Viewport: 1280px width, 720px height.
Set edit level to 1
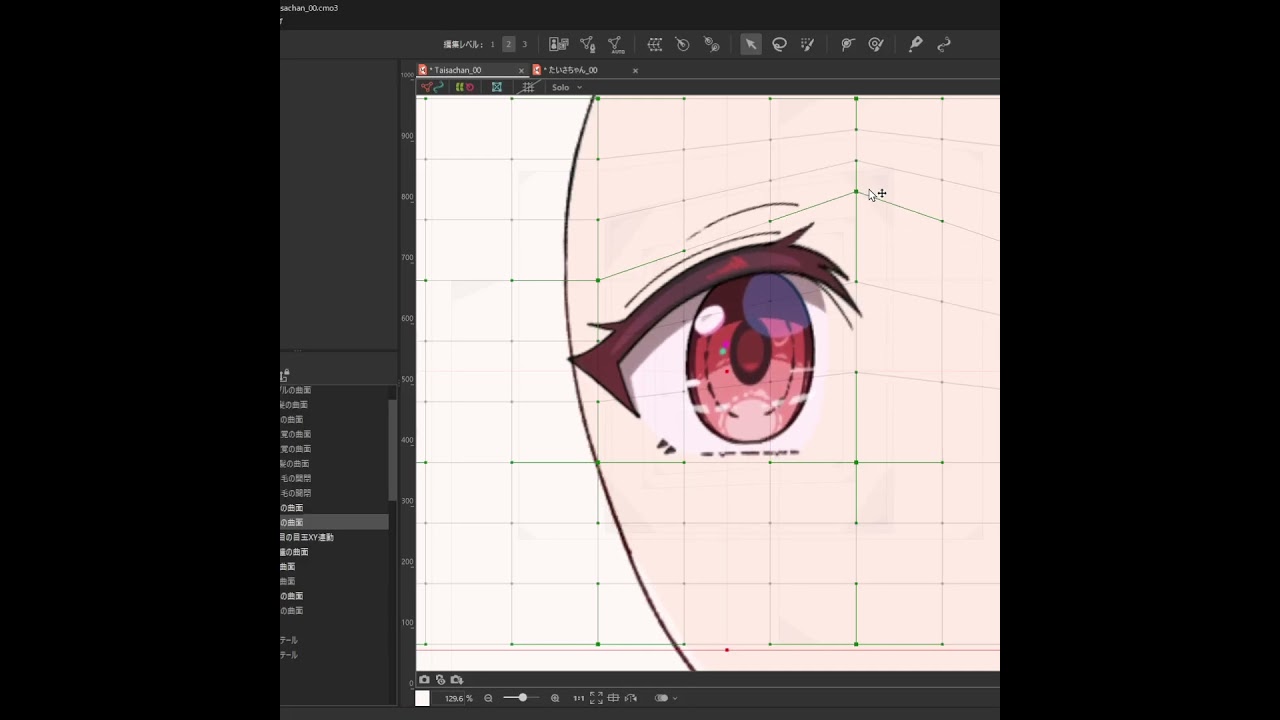492,44
